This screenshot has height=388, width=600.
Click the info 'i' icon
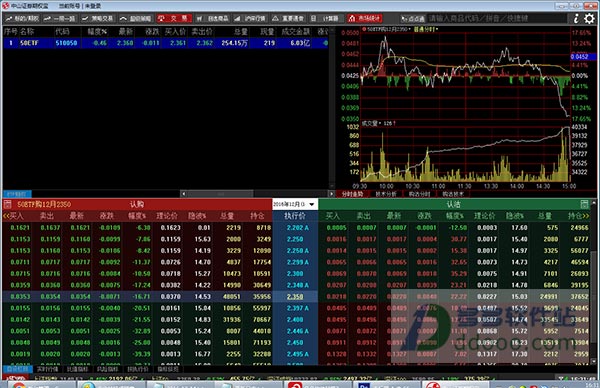pos(576,18)
